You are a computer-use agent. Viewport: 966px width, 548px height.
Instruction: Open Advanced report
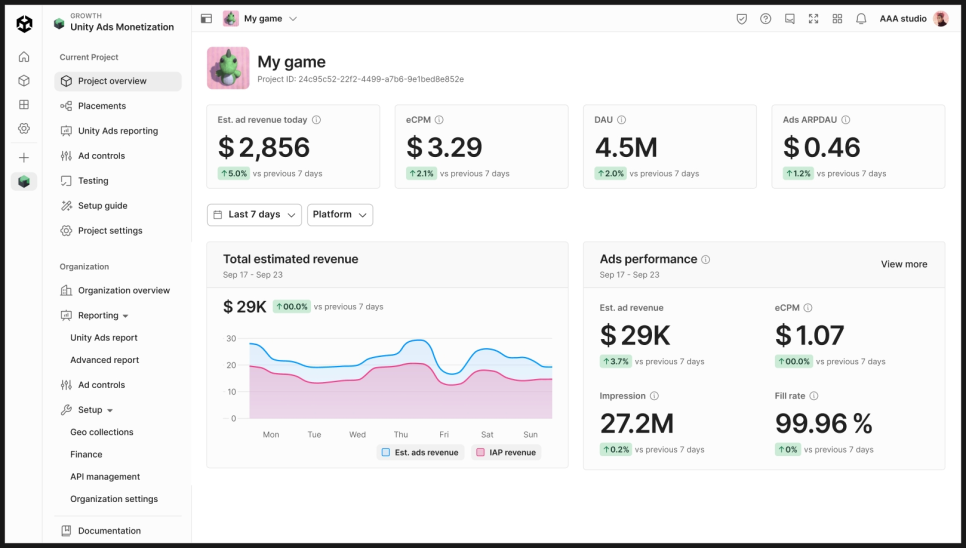click(105, 360)
